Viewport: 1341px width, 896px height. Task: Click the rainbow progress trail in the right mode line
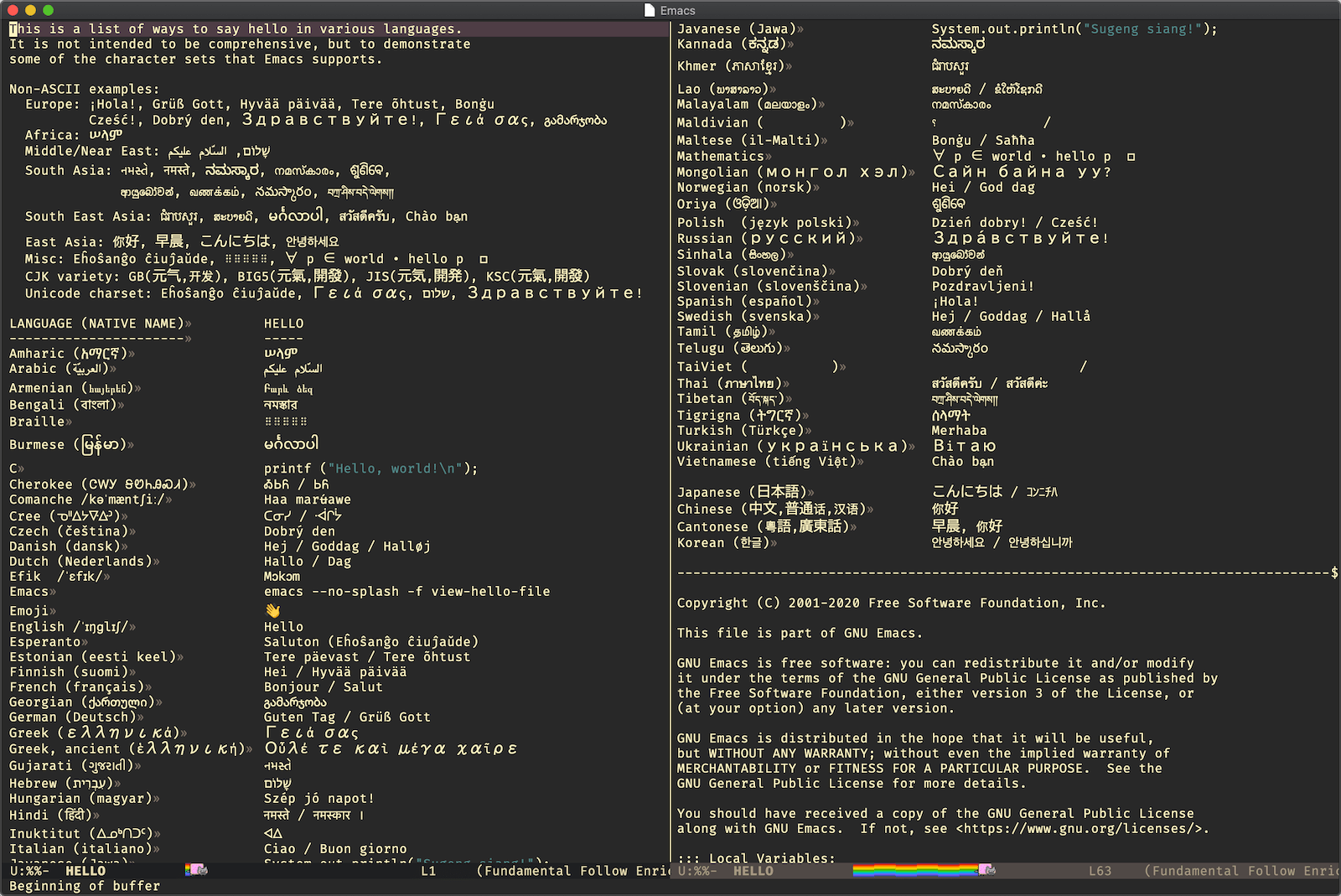(915, 870)
